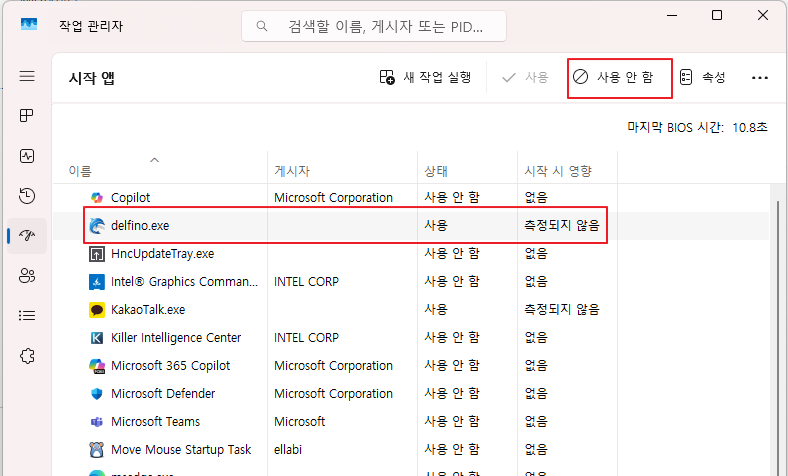Screen dimensions: 788x476
Task: Select the Microsoft 365 Copilot row name
Action: point(170,366)
